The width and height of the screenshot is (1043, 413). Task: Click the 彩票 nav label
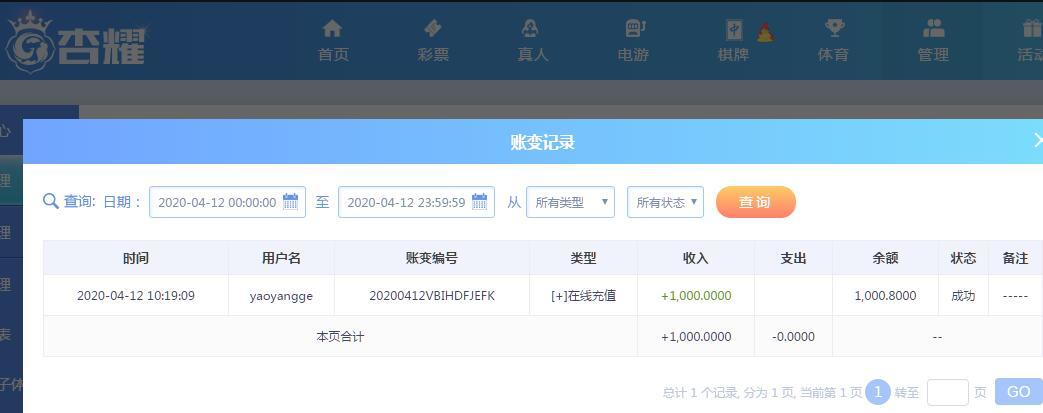pyautogui.click(x=433, y=55)
